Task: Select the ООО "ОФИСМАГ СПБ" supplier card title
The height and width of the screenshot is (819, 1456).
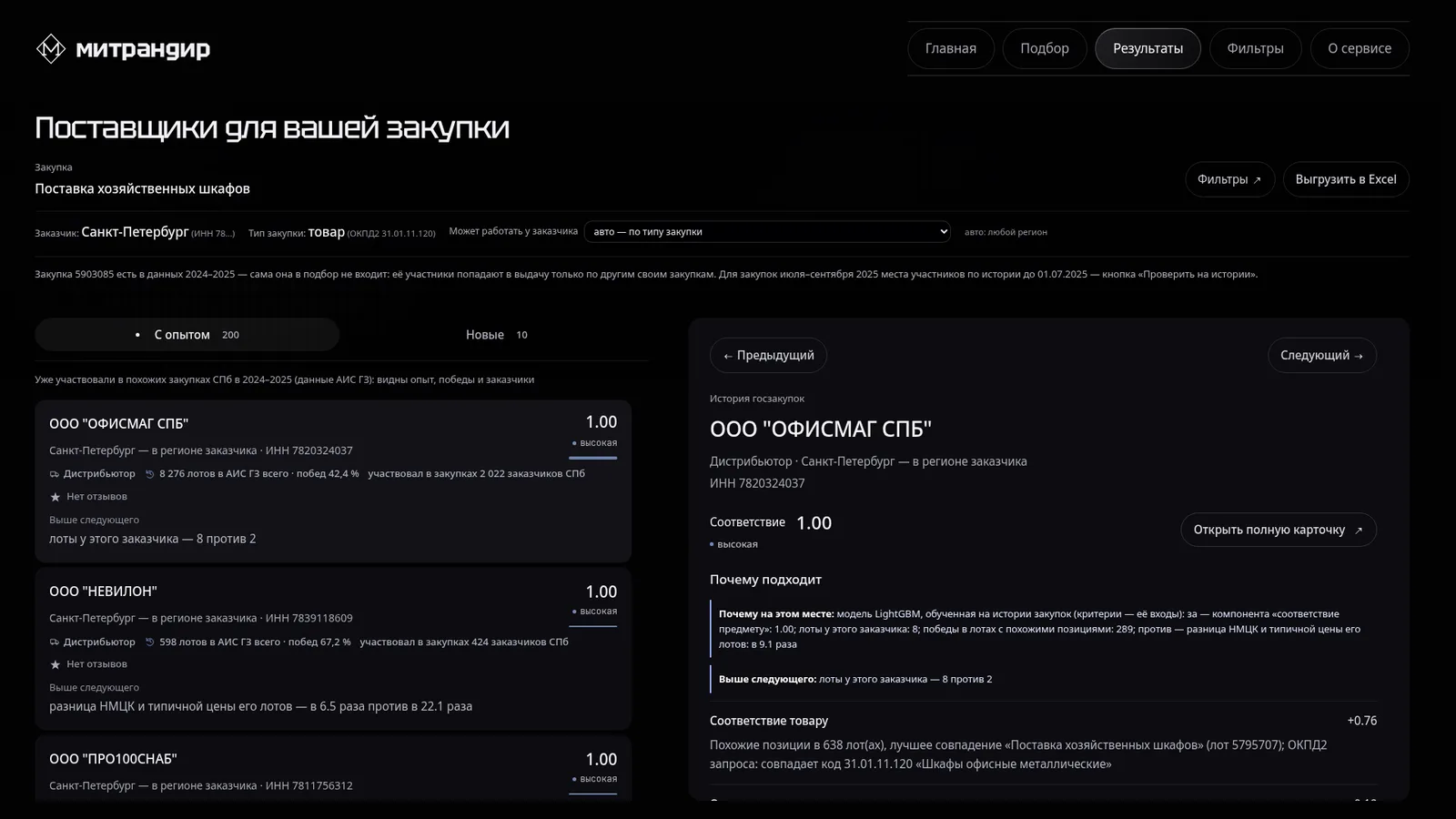Action: point(119,424)
